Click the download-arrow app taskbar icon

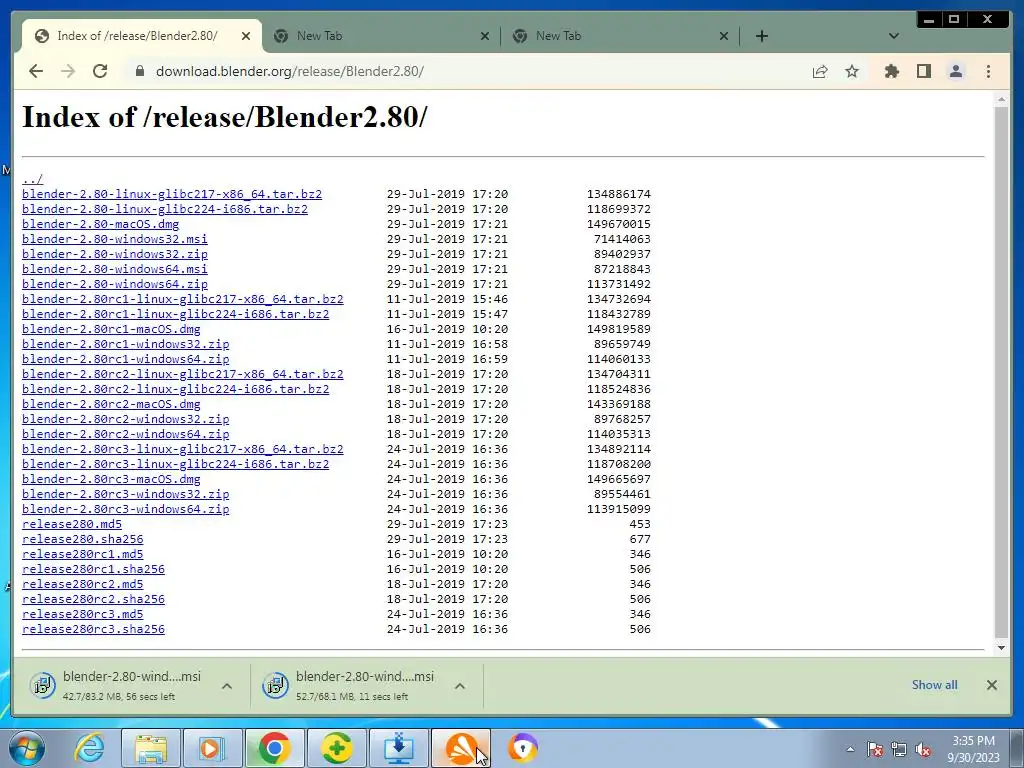pos(398,748)
